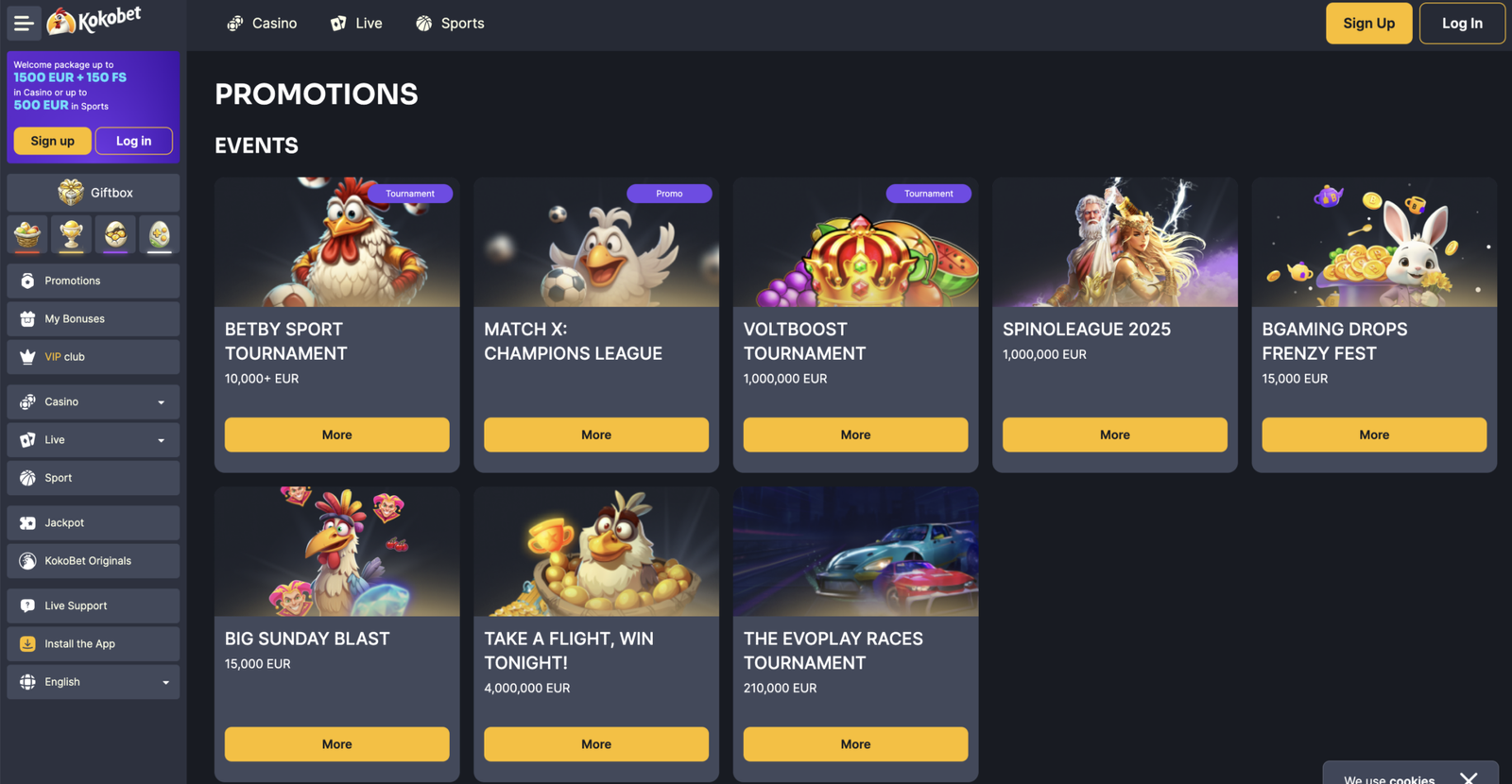Start Live Support chat
This screenshot has height=784, width=1512.
[94, 605]
